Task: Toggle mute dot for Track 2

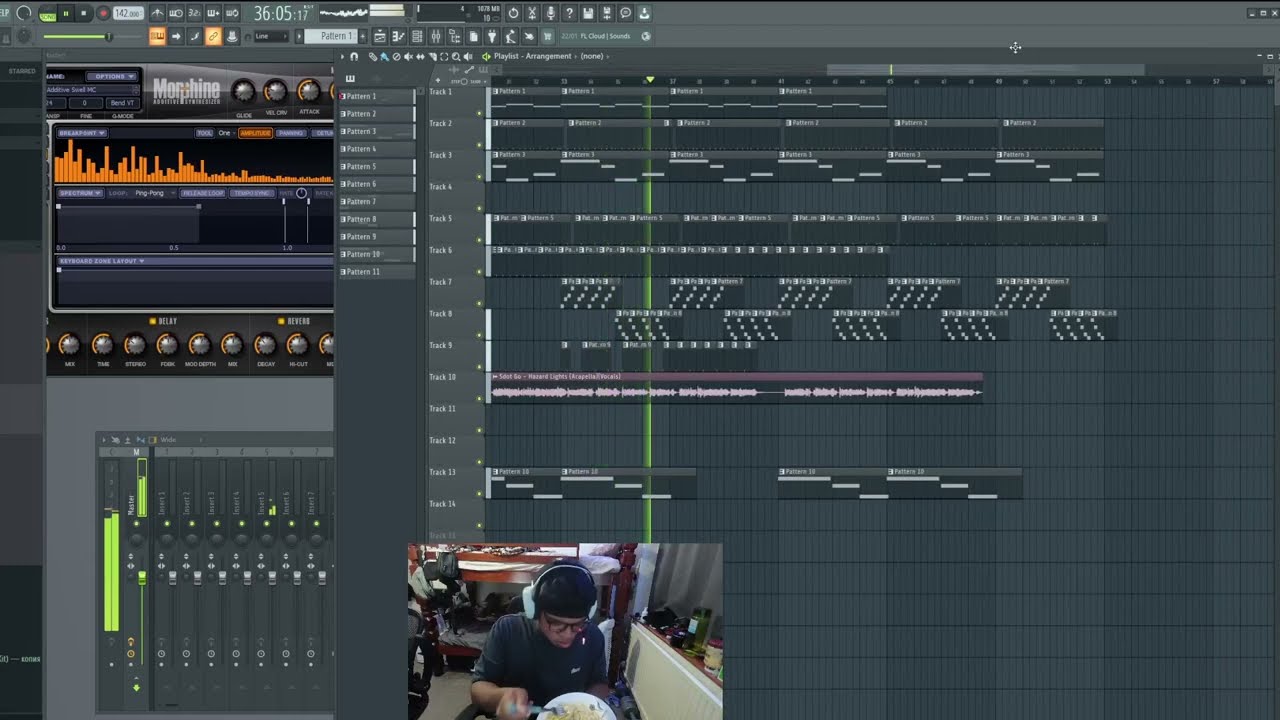Action: click(x=479, y=145)
